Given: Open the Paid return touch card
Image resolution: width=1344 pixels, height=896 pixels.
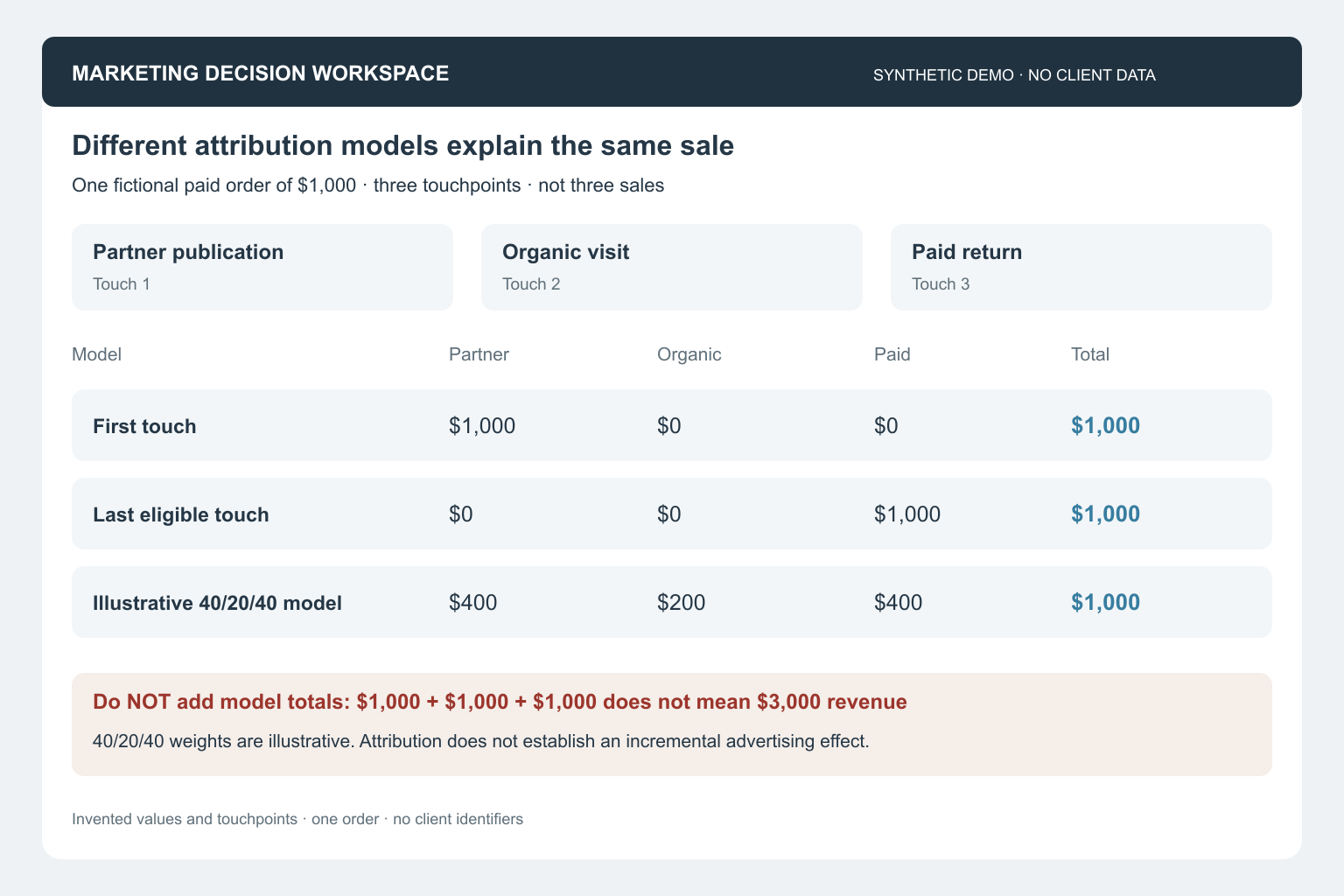Looking at the screenshot, I should tap(1081, 267).
